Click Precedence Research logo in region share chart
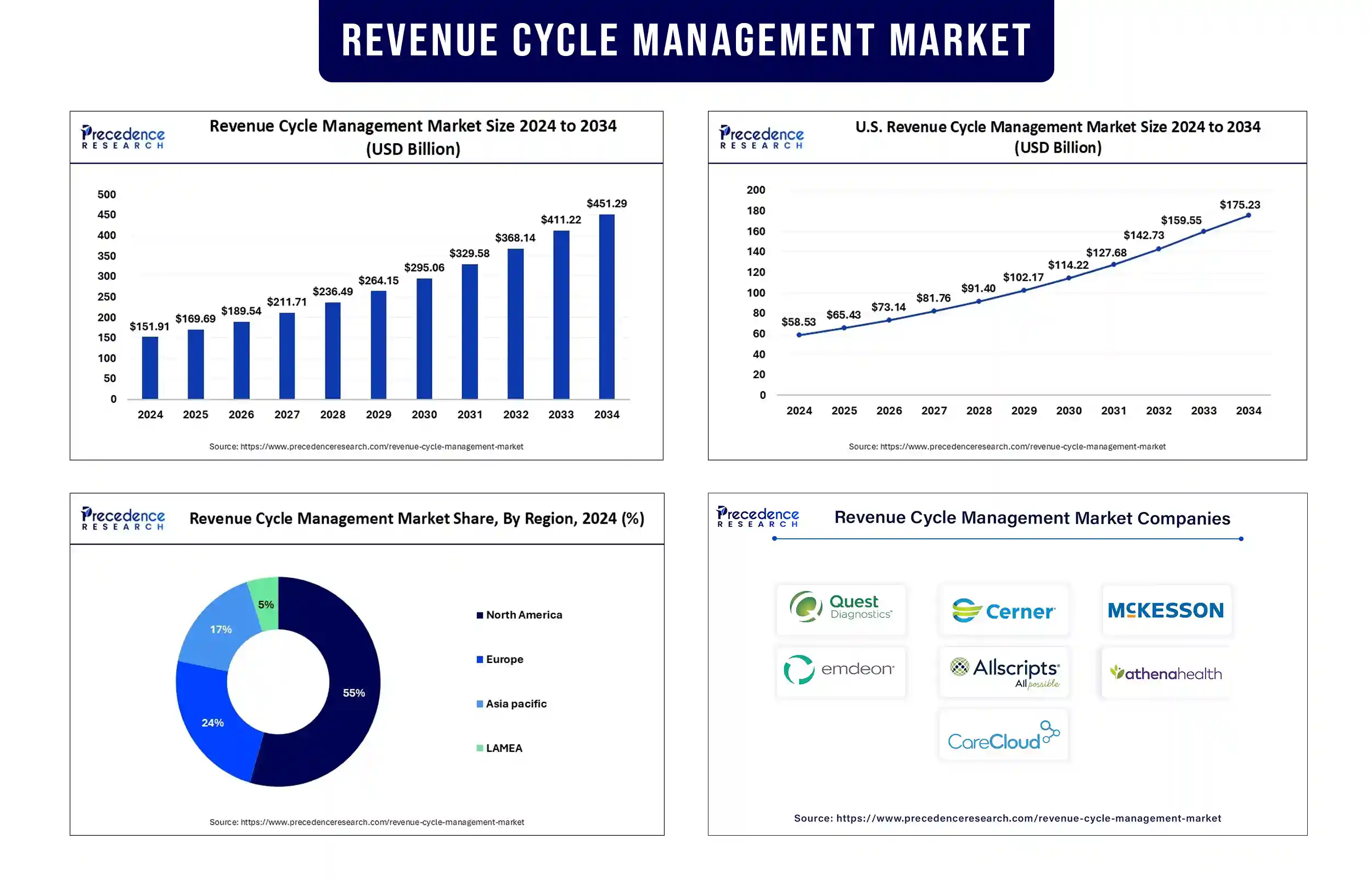Viewport: 1372px width, 878px height. click(123, 518)
